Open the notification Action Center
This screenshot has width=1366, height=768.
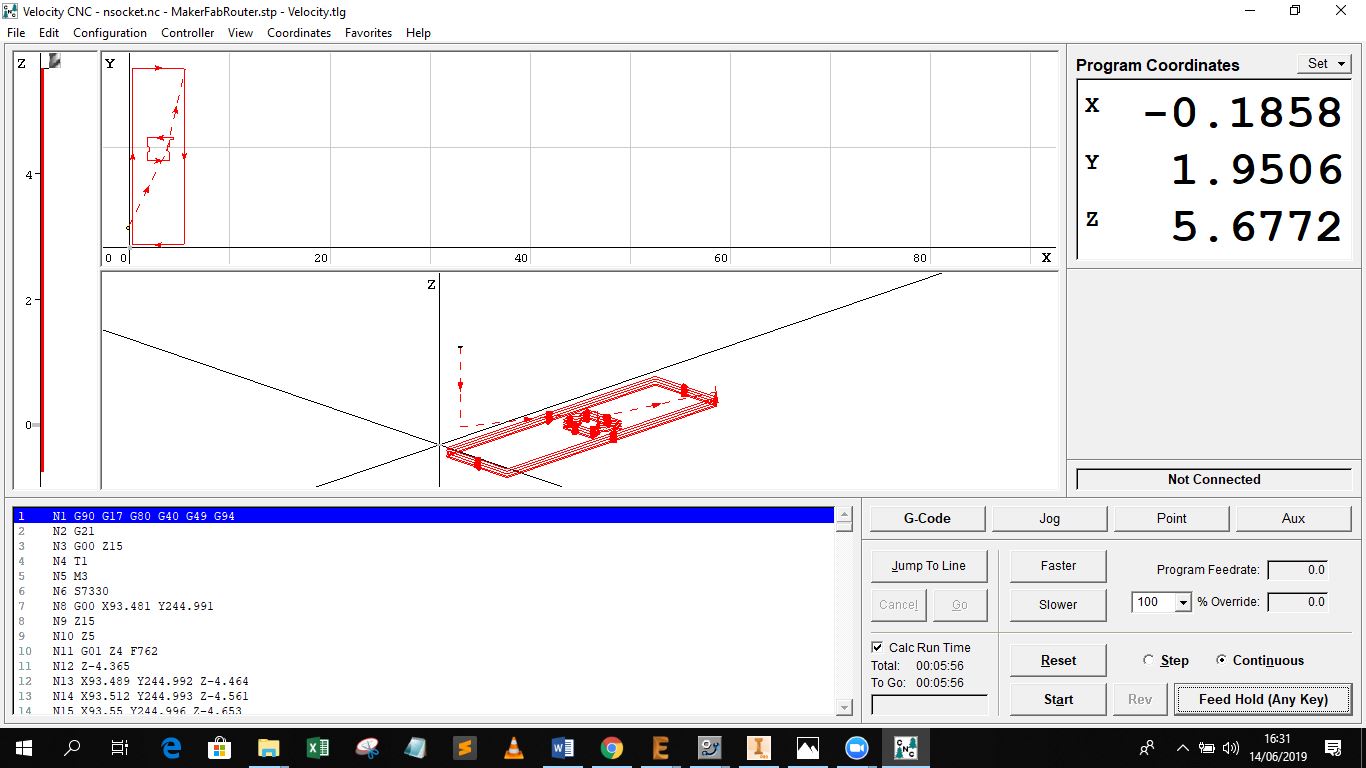(1332, 747)
